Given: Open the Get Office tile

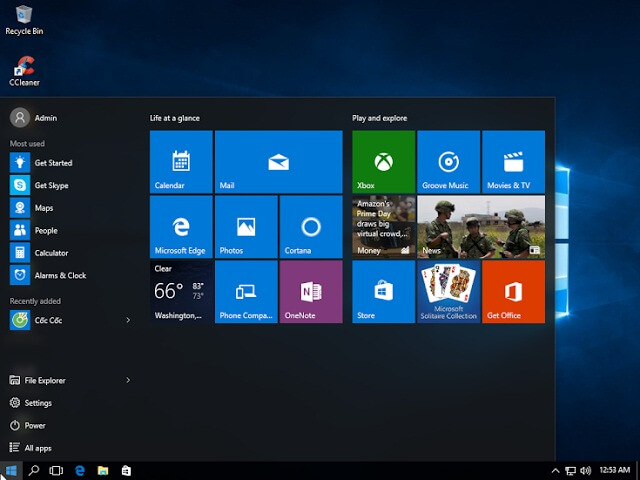Looking at the screenshot, I should (x=513, y=292).
